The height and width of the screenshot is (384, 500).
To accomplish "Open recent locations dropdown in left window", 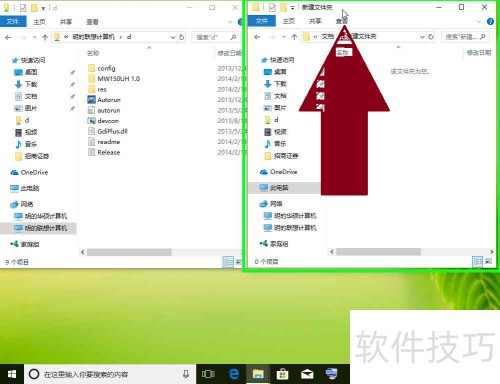I will [x=34, y=37].
